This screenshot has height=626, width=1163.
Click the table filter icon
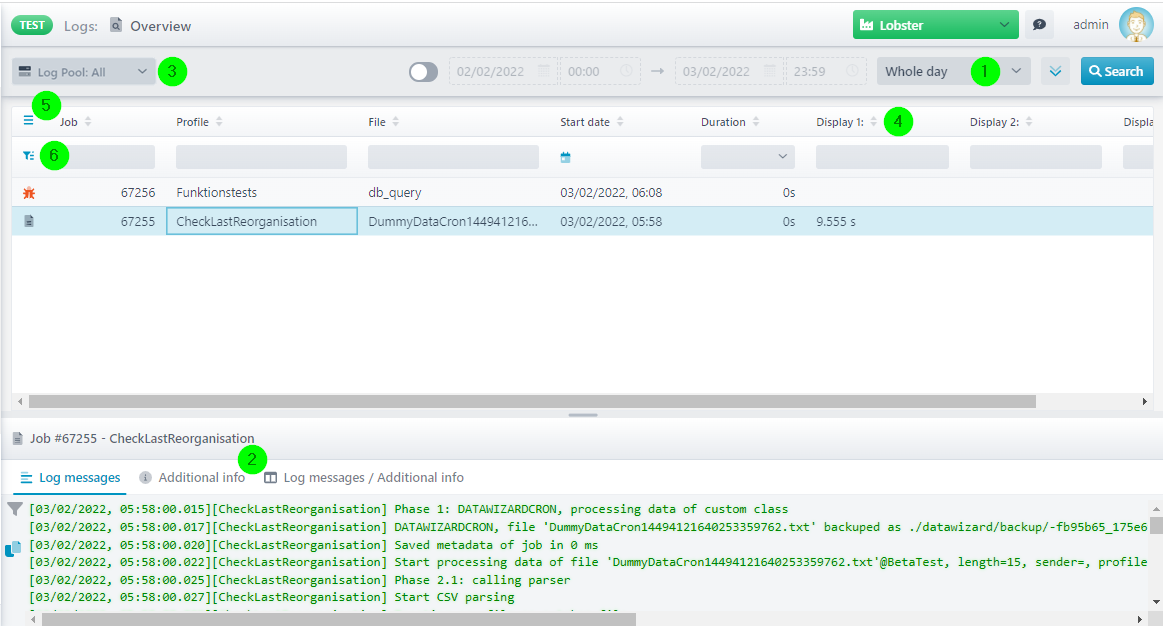point(28,156)
